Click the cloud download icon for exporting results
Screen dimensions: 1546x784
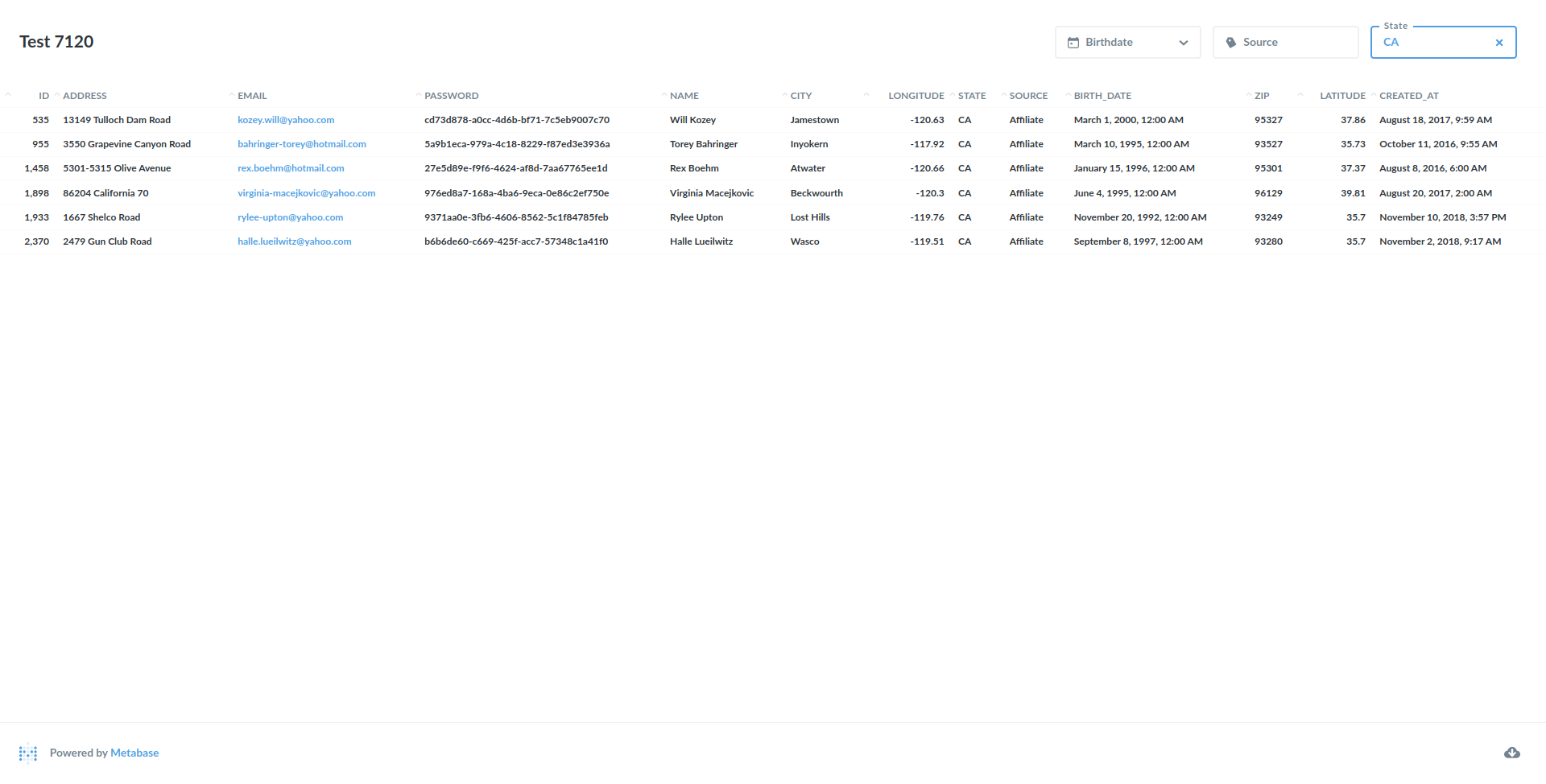point(1512,753)
